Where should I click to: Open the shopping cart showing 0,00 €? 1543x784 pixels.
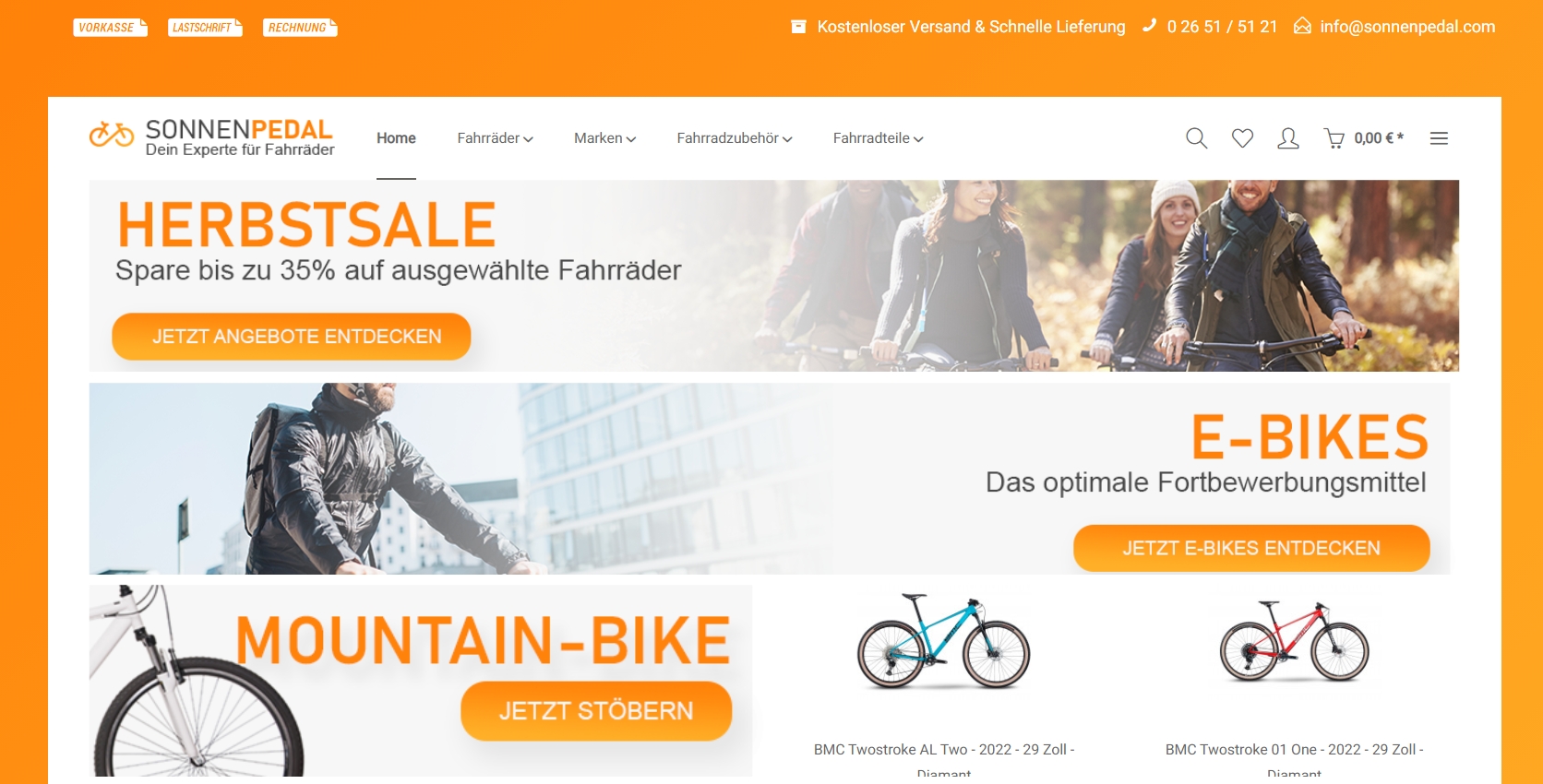click(1364, 138)
